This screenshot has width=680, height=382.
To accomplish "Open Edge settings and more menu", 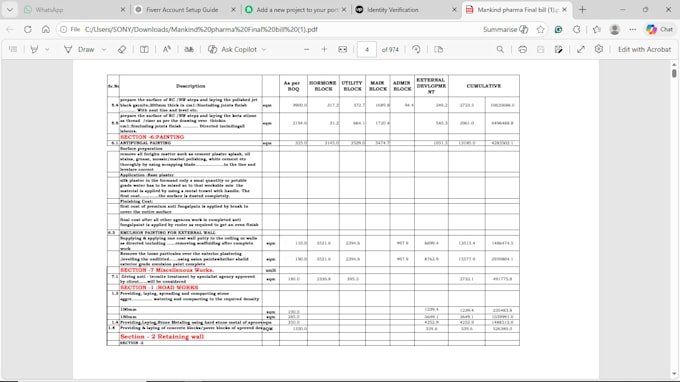I will click(x=633, y=29).
